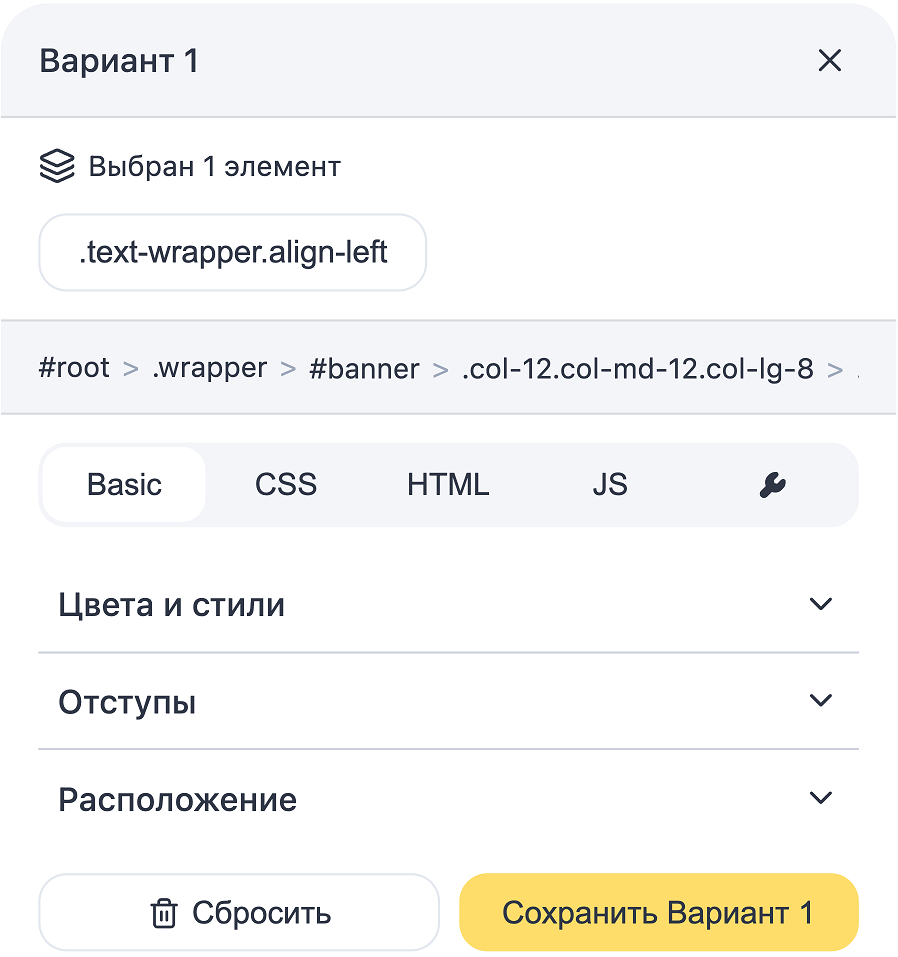Click the chevron next to Цвета и стили
Image resolution: width=898 pixels, height=957 pixels.
point(820,604)
